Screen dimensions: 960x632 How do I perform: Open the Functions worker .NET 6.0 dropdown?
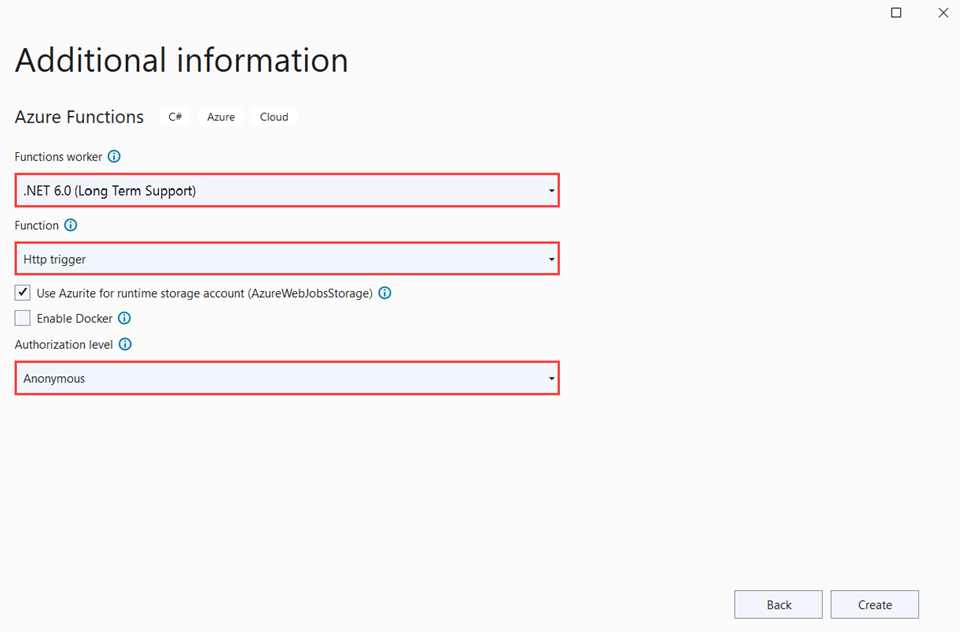pyautogui.click(x=287, y=190)
